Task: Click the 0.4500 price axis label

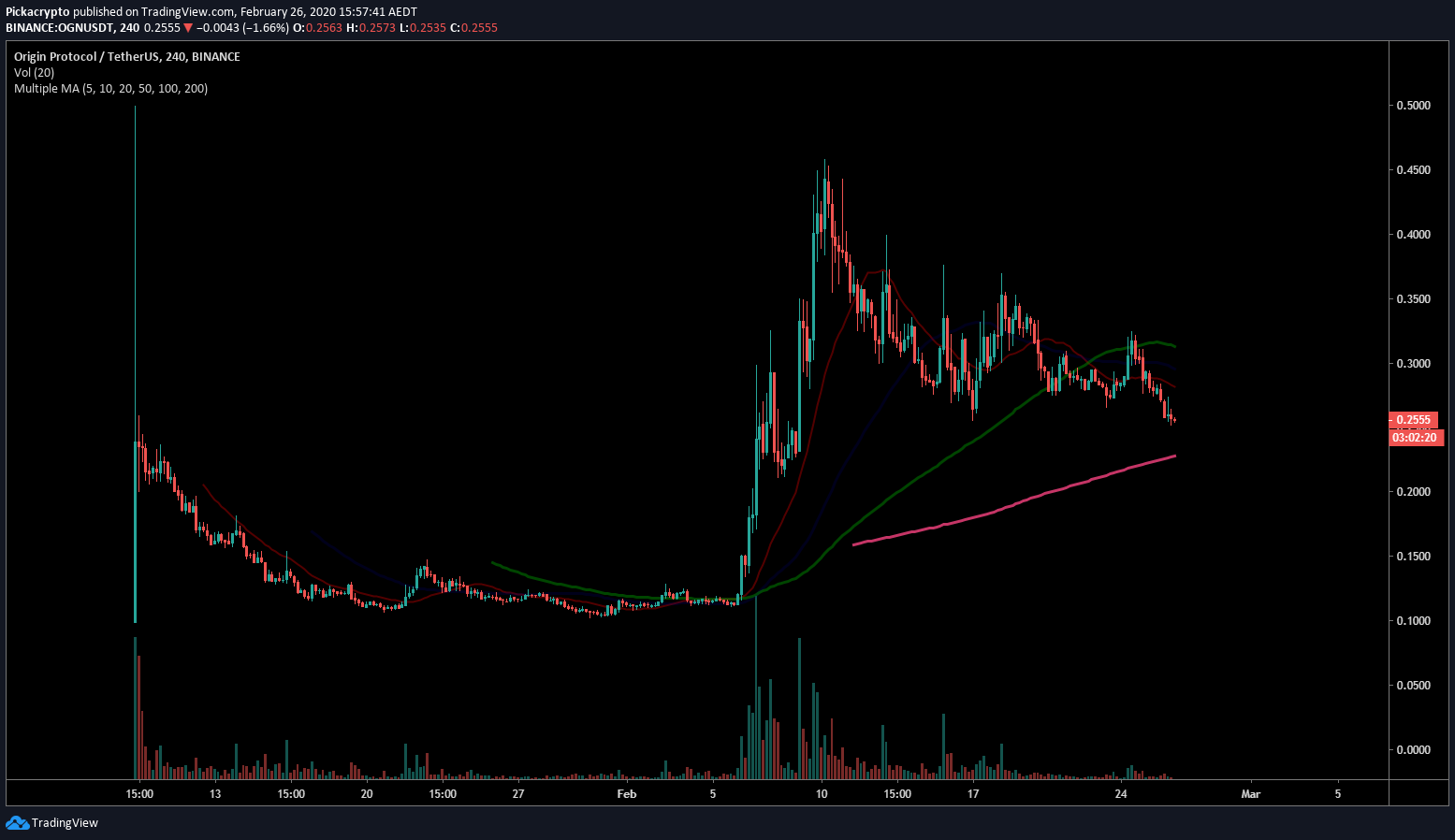Action: (1413, 170)
